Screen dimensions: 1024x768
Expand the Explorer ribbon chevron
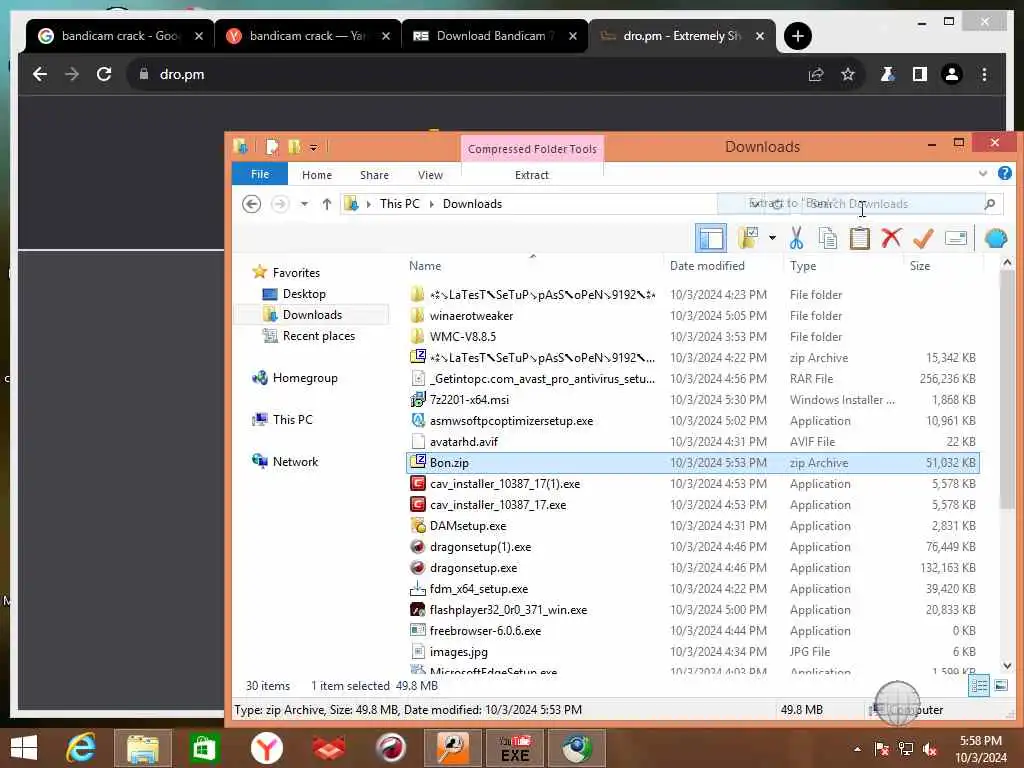click(983, 174)
